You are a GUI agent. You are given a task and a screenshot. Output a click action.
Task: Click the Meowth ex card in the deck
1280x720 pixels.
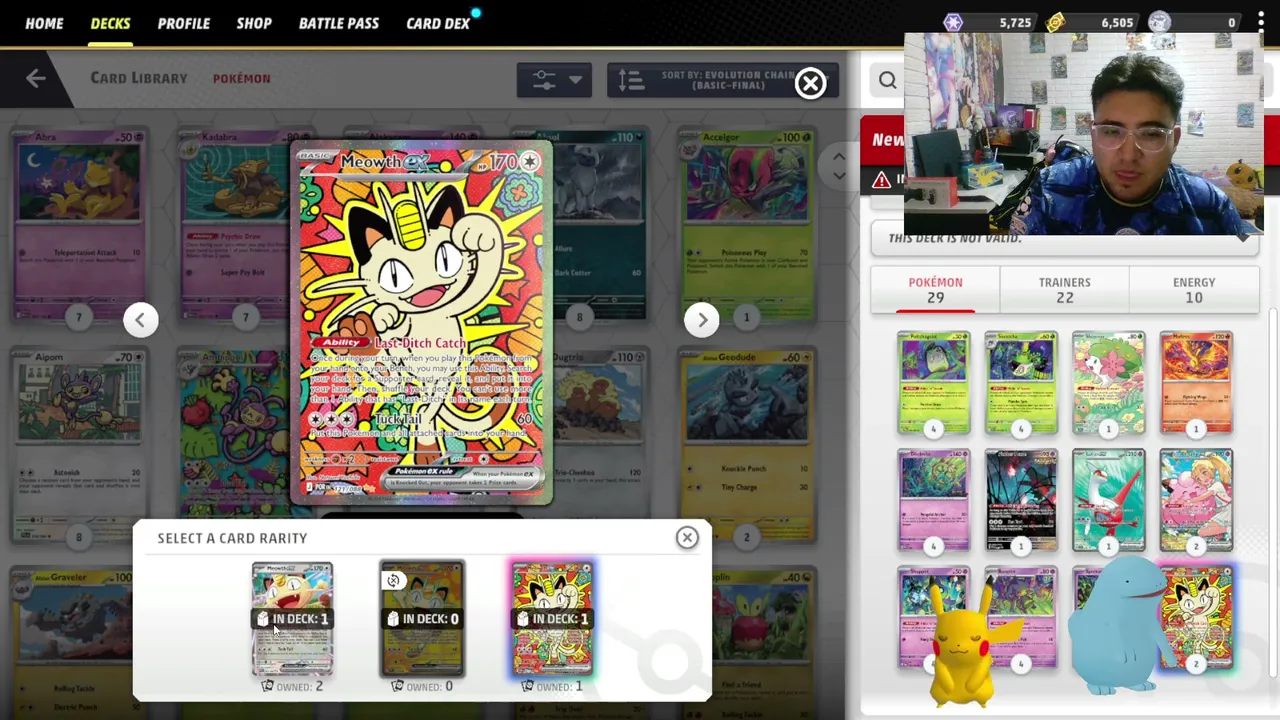1196,618
